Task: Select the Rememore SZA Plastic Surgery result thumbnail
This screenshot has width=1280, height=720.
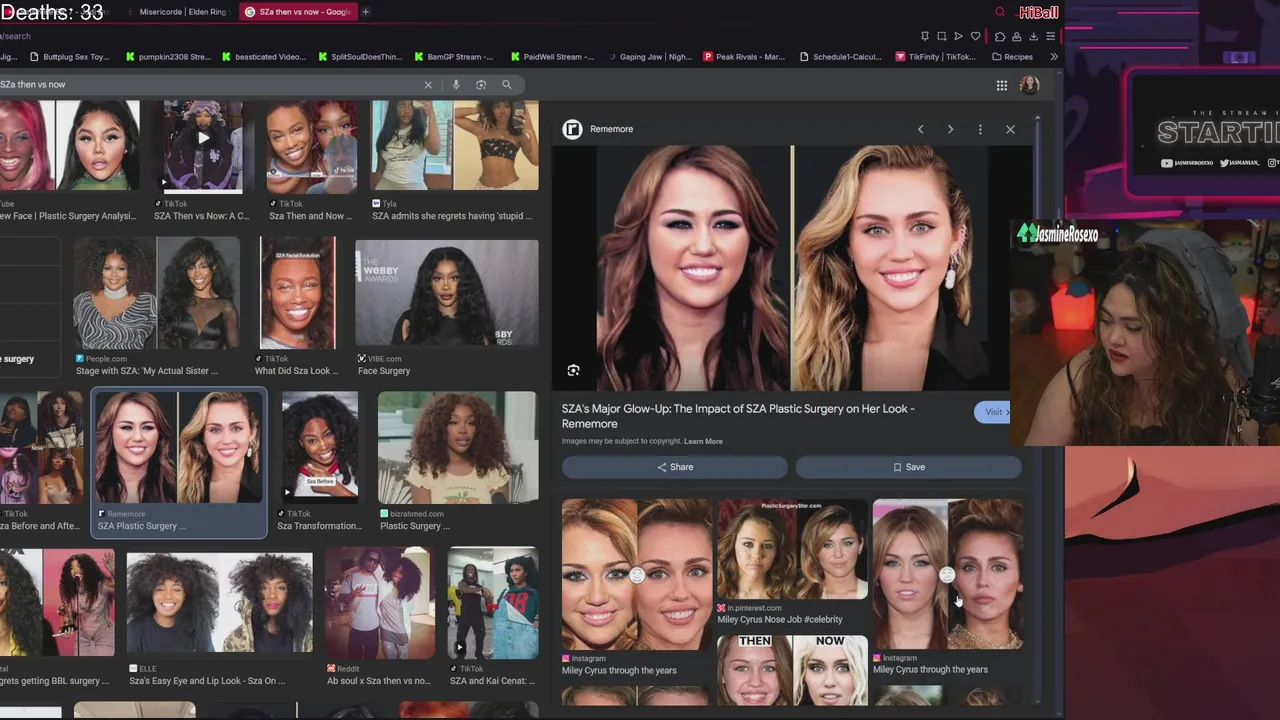Action: tap(179, 447)
